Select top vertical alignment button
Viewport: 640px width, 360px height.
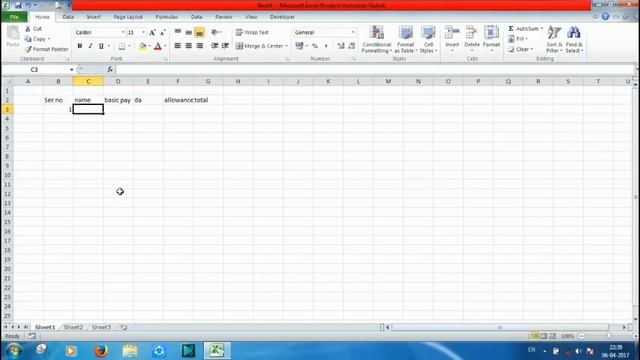178,32
